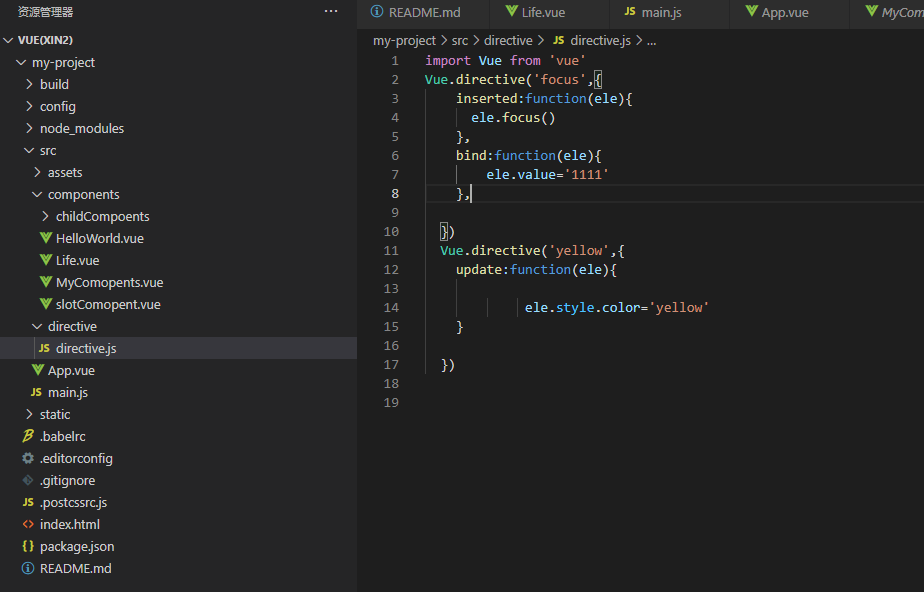The height and width of the screenshot is (592, 924).
Task: Click the Vue icon beside App.vue in tree
Action: (x=38, y=369)
